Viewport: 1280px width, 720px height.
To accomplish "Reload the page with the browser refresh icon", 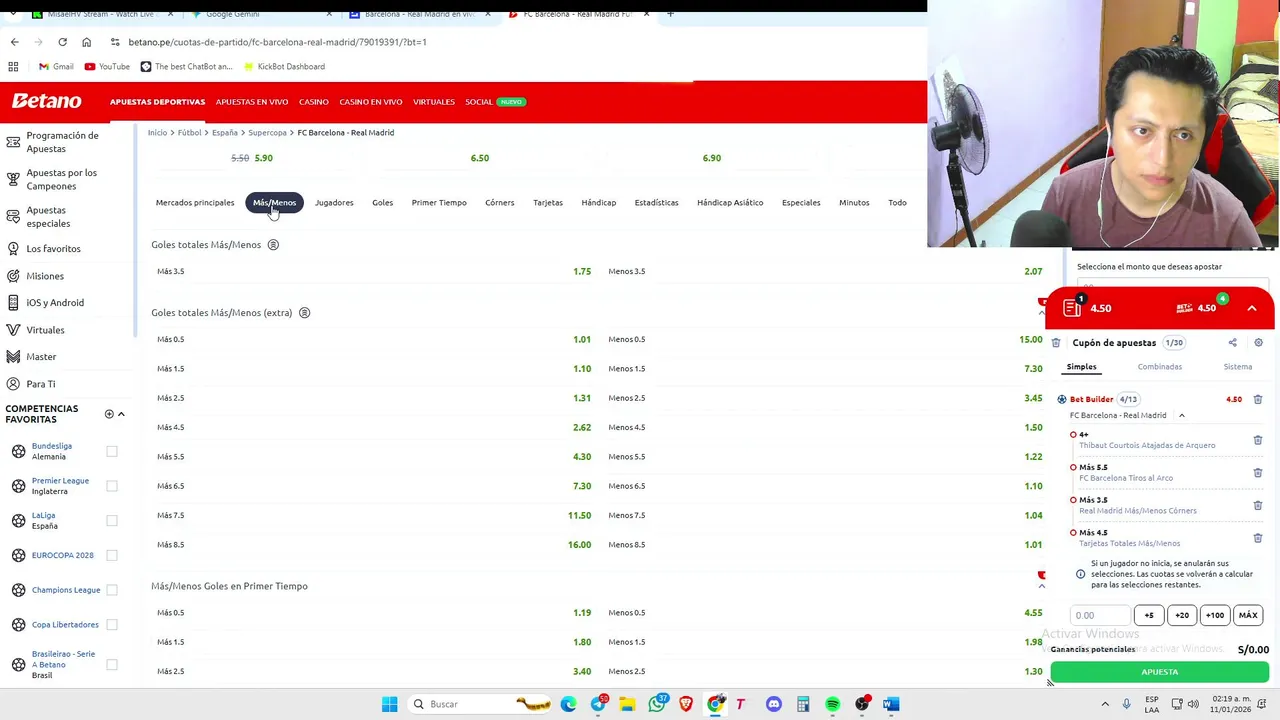I will click(62, 42).
